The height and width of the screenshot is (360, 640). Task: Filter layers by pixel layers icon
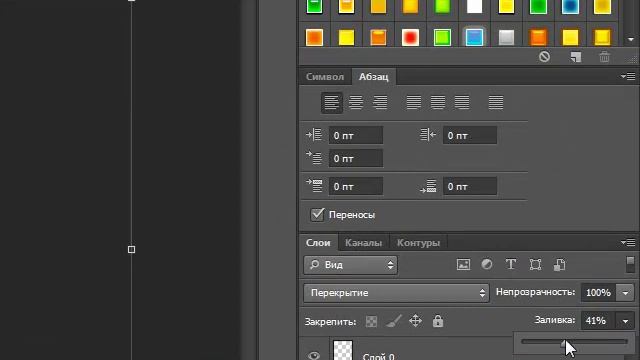click(463, 264)
